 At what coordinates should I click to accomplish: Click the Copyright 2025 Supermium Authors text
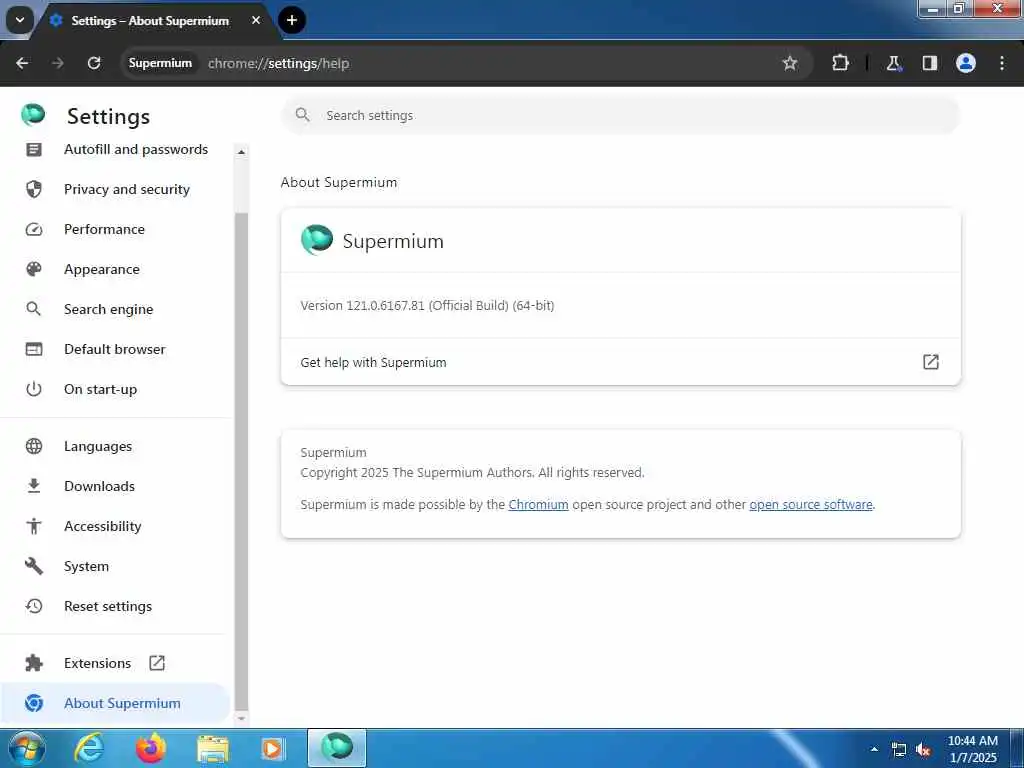[x=472, y=472]
